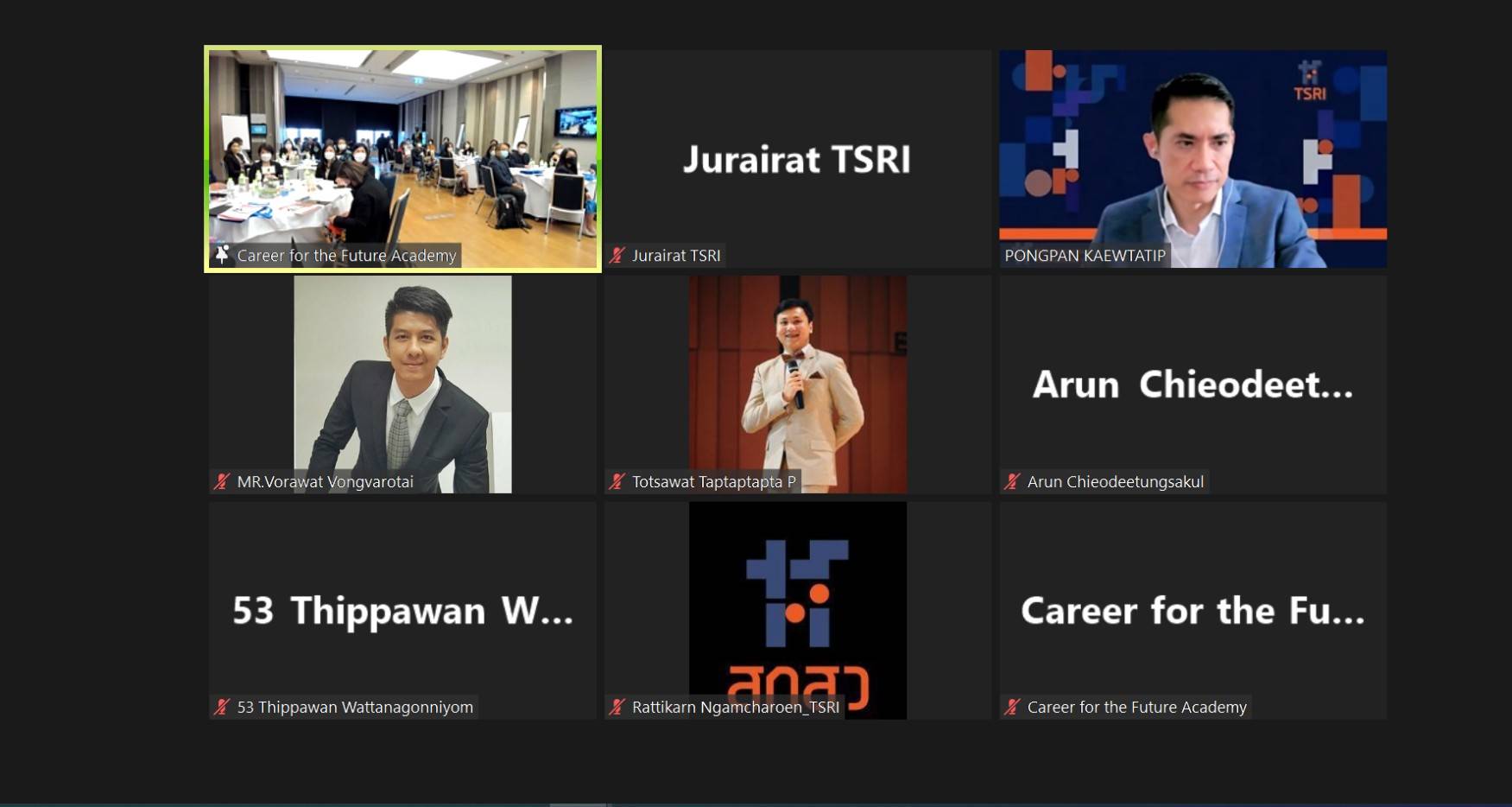Click the large '53 Thippawan W...' name text
Screen dimensions: 1512x807
(x=402, y=611)
